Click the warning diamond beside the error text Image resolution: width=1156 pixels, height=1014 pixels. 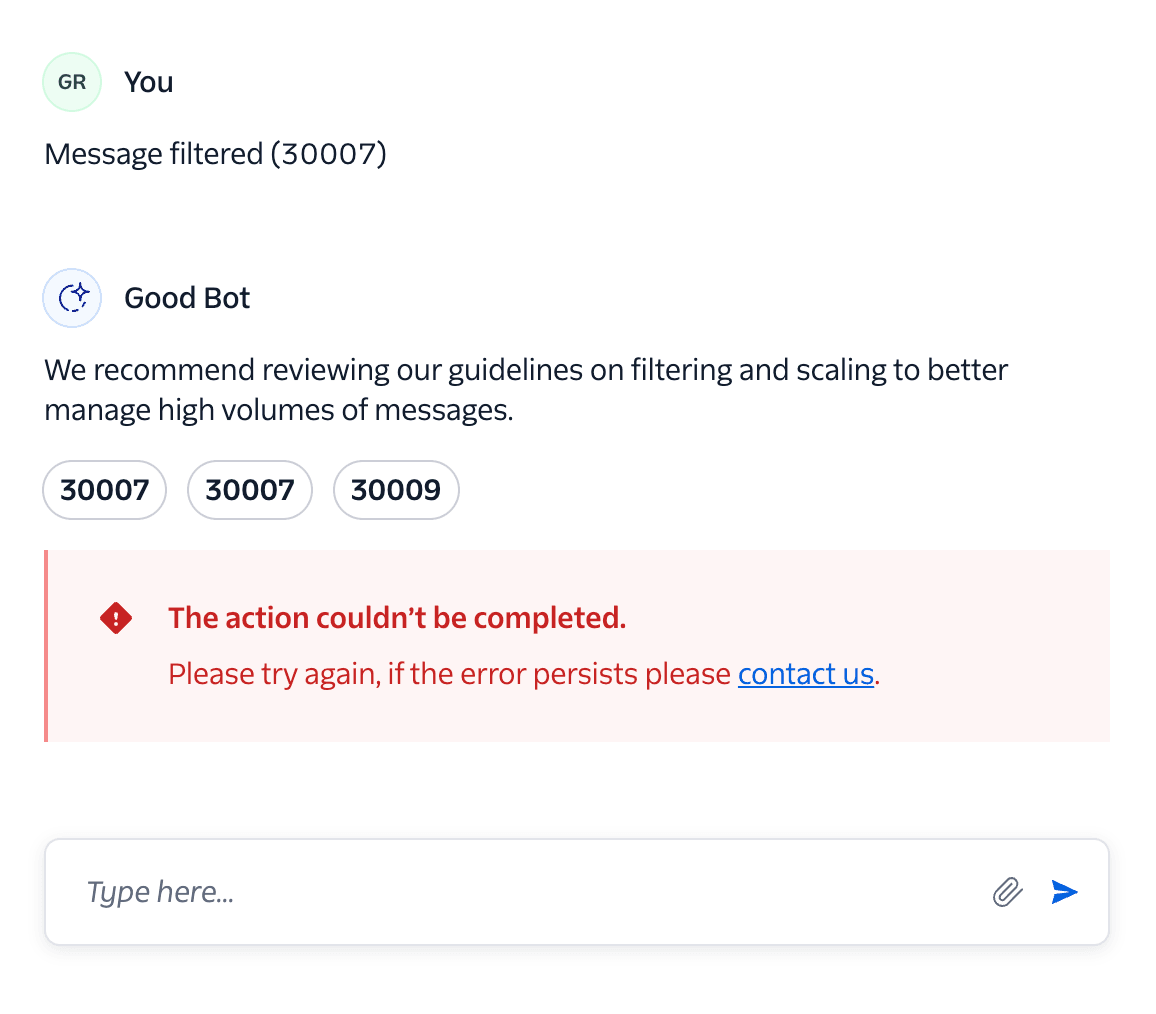[115, 617]
